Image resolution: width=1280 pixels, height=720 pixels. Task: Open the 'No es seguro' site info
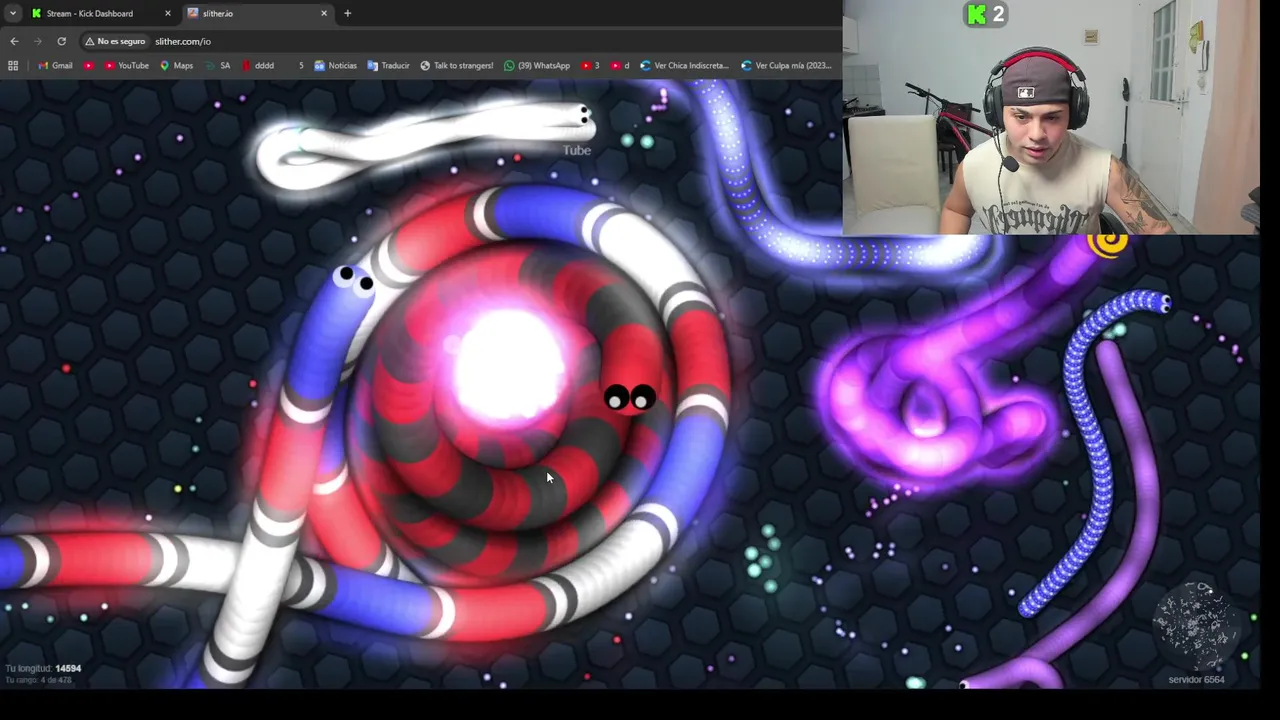point(115,41)
